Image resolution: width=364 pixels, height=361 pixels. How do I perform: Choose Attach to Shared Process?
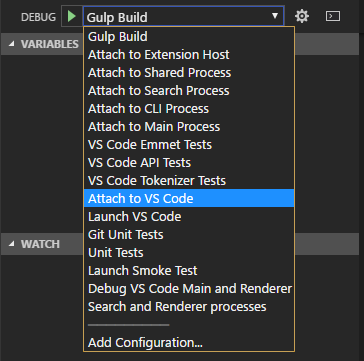point(189,72)
